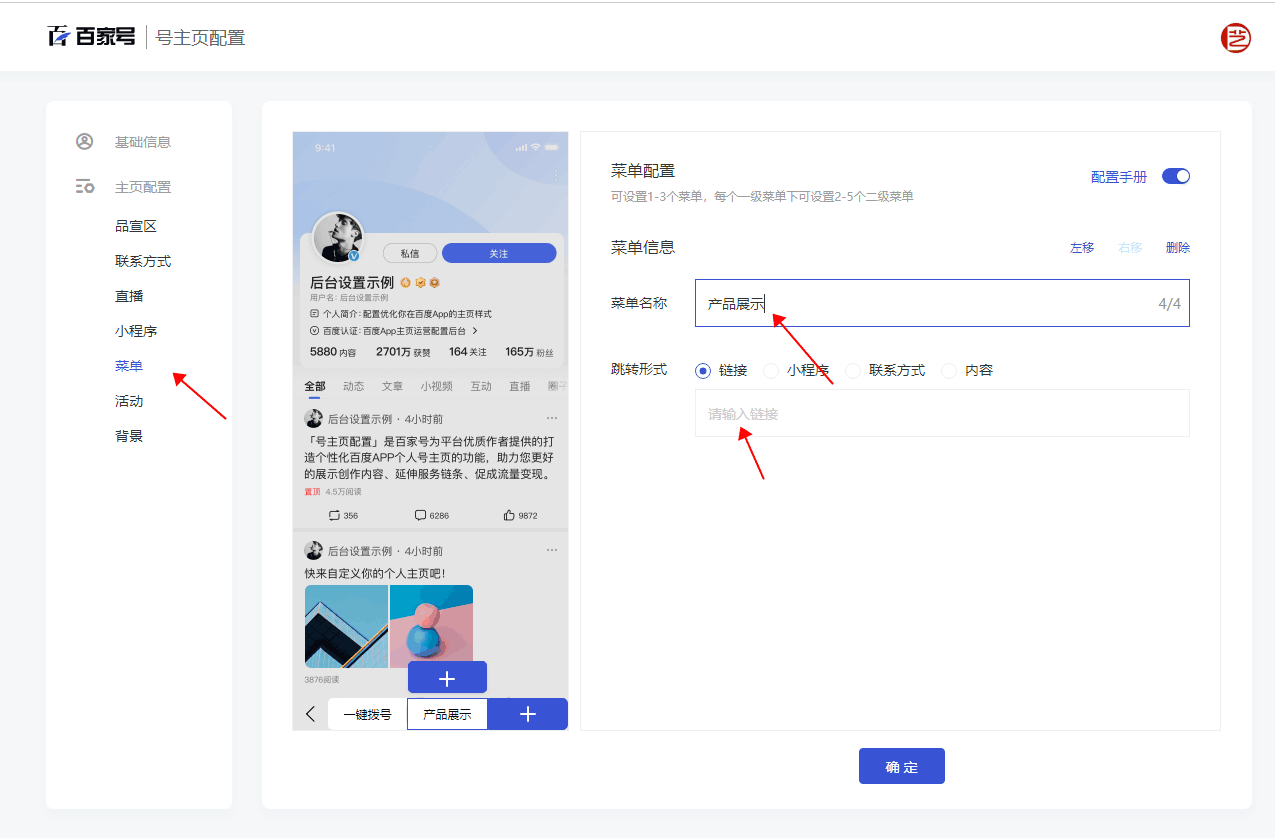Toggle the 配置手册 switch
Screen dimensions: 1275x838
[x=1176, y=176]
